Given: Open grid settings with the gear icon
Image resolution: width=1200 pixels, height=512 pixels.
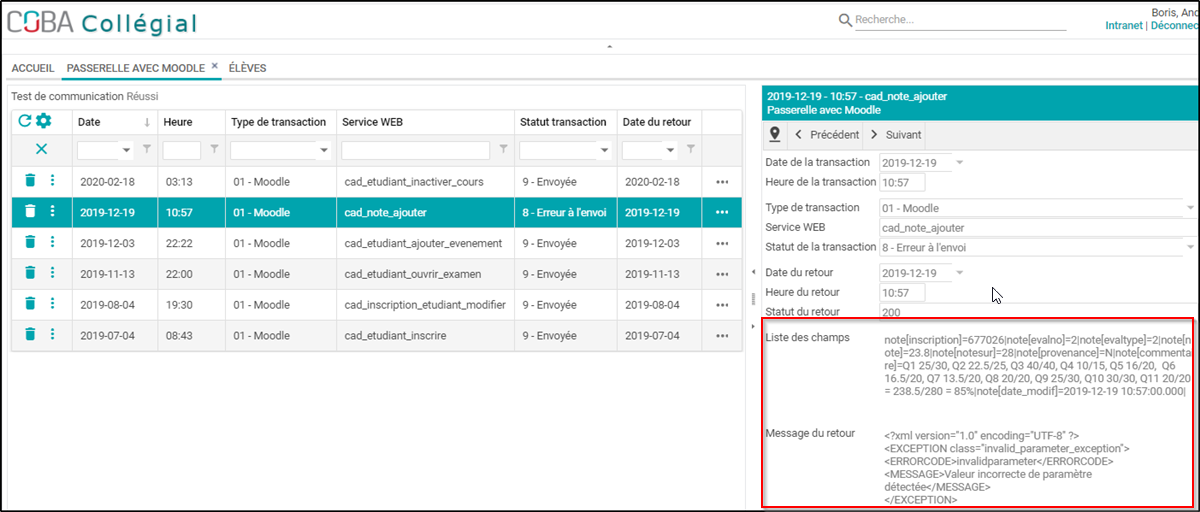Looking at the screenshot, I should click(43, 121).
